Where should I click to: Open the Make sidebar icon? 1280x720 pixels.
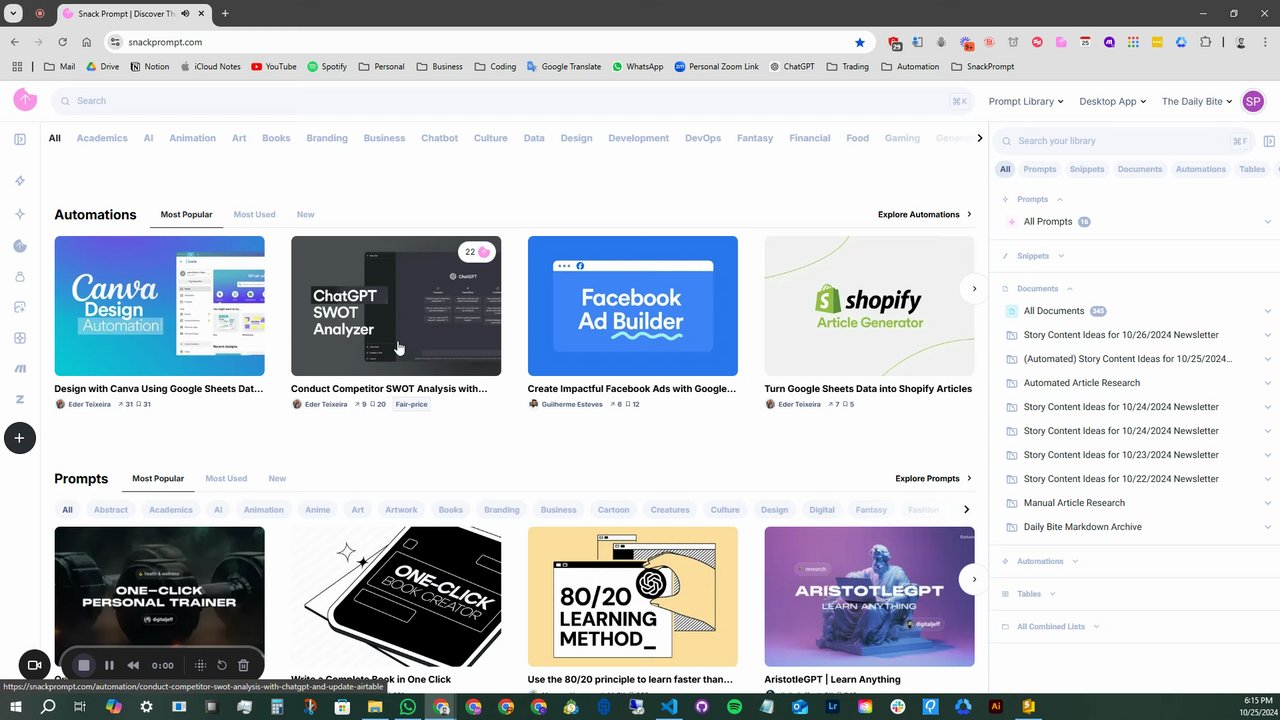click(20, 368)
